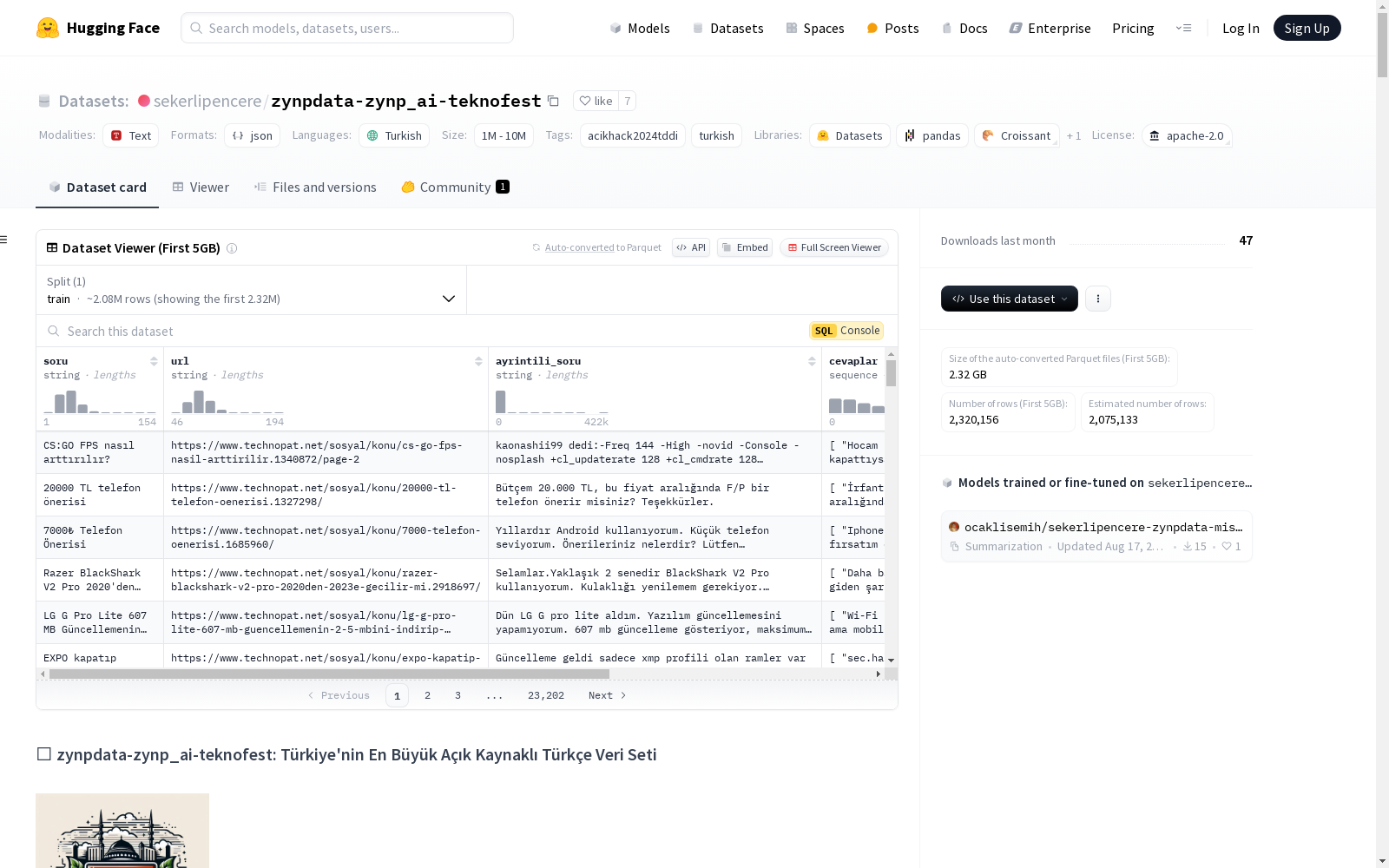Click the turkish tag
1389x868 pixels.
point(716,135)
